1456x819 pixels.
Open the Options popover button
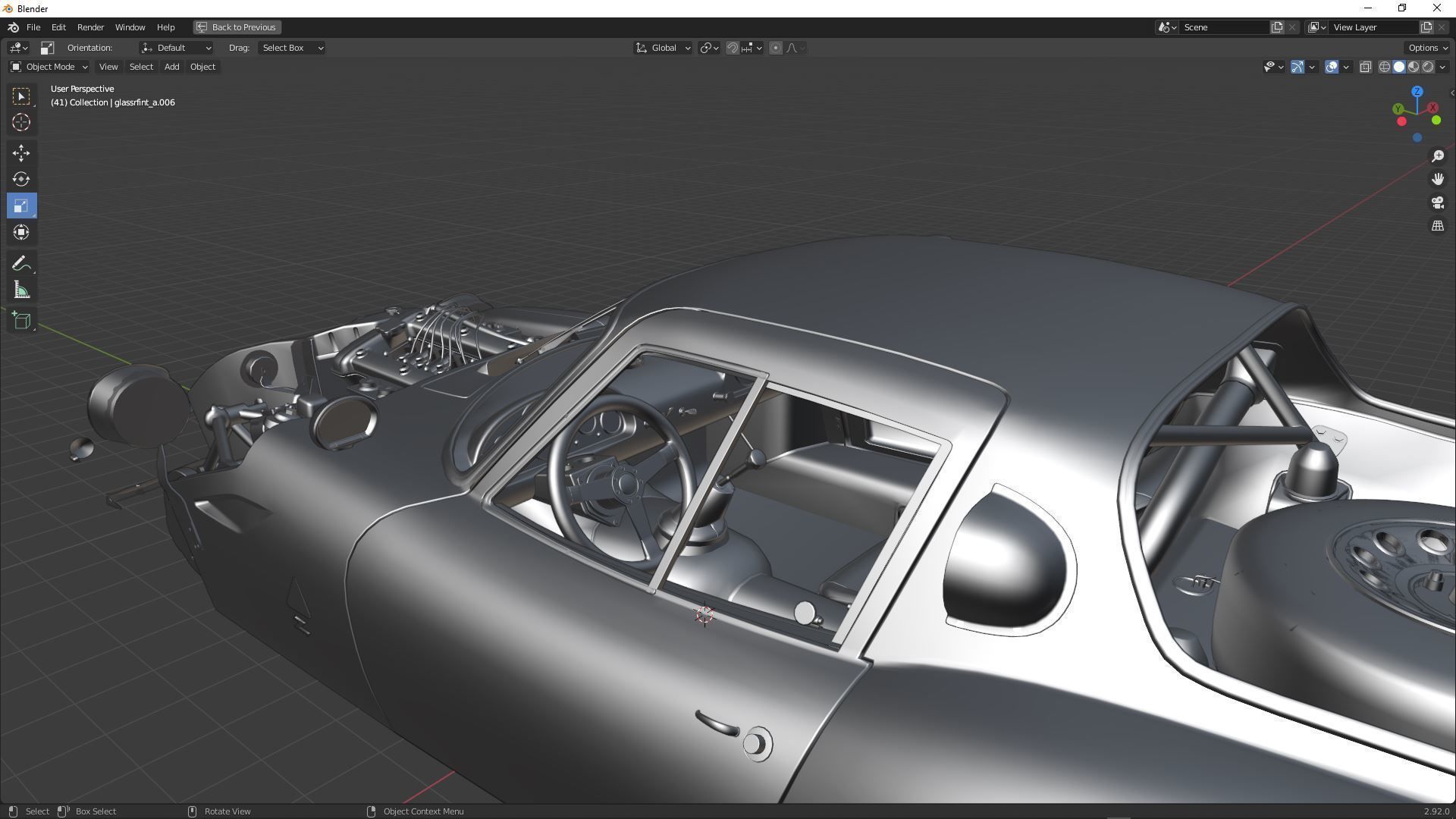[x=1427, y=48]
